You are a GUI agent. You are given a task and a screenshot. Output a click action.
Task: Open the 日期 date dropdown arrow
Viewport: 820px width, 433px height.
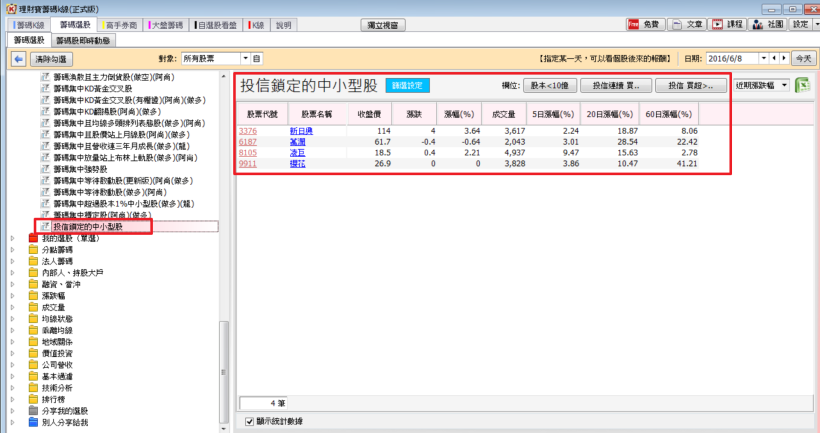pyautogui.click(x=764, y=59)
